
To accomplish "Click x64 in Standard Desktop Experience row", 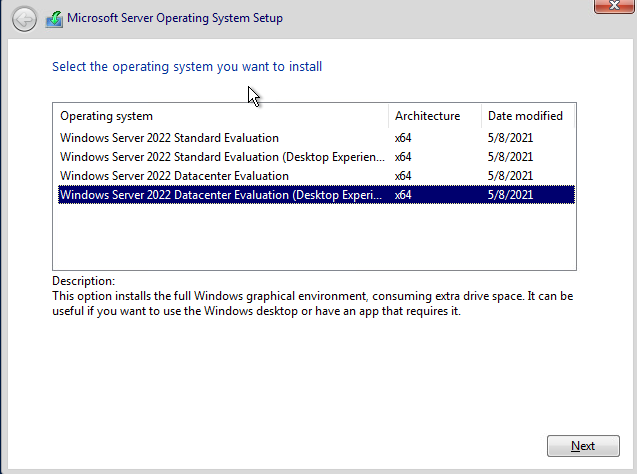I will pyautogui.click(x=403, y=157).
